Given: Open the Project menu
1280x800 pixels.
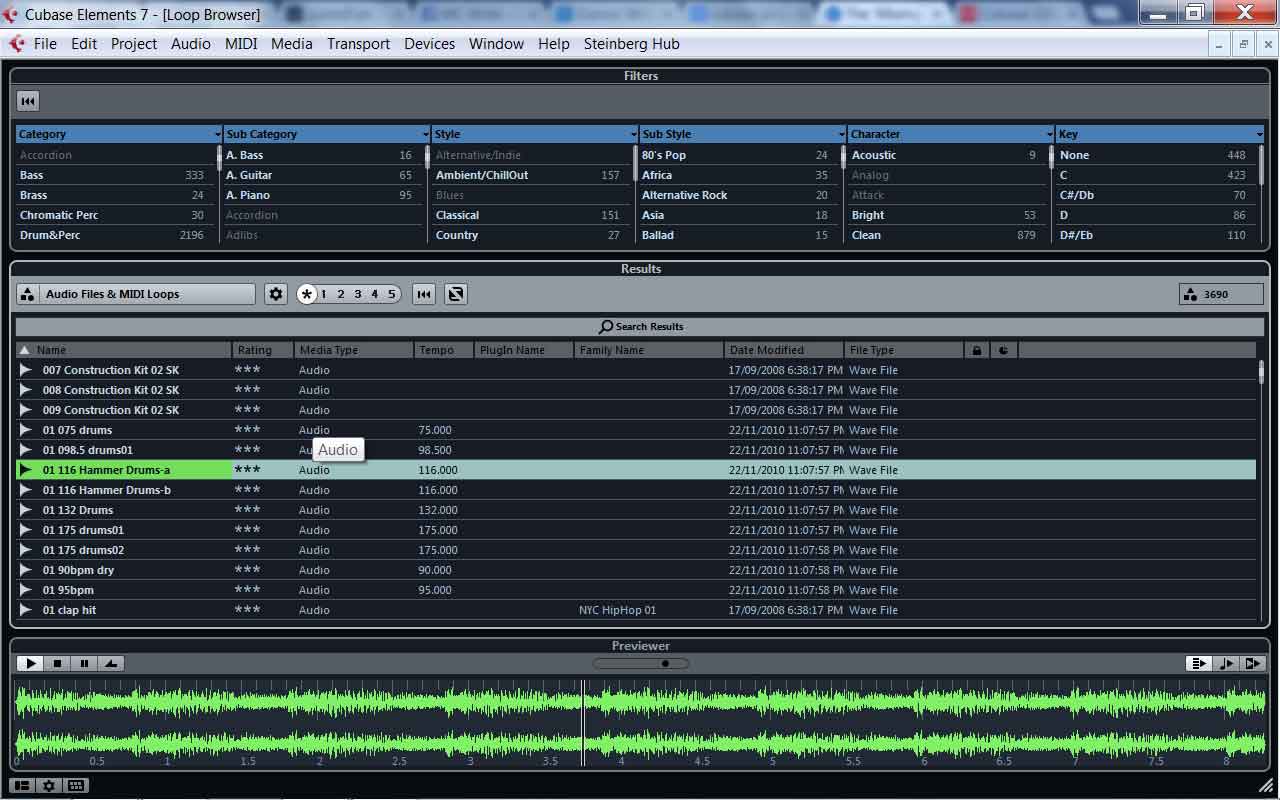Looking at the screenshot, I should 134,44.
